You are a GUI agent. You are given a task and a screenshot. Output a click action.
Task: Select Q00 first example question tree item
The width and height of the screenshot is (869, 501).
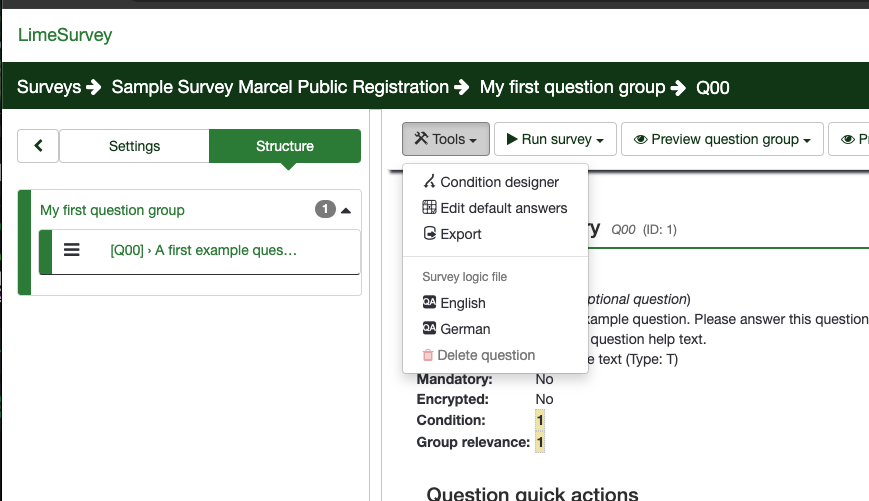tap(203, 250)
